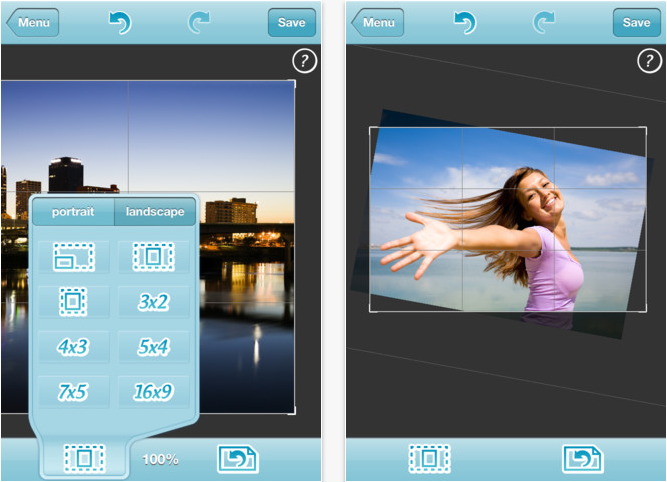Tap the smiling woman photo in crop frame
Image resolution: width=667 pixels, height=482 pixels.
tap(508, 219)
